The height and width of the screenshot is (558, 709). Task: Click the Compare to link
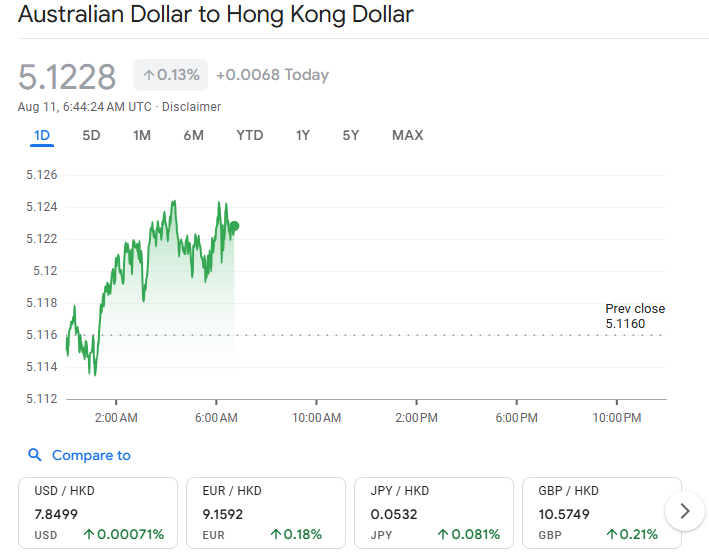point(91,455)
